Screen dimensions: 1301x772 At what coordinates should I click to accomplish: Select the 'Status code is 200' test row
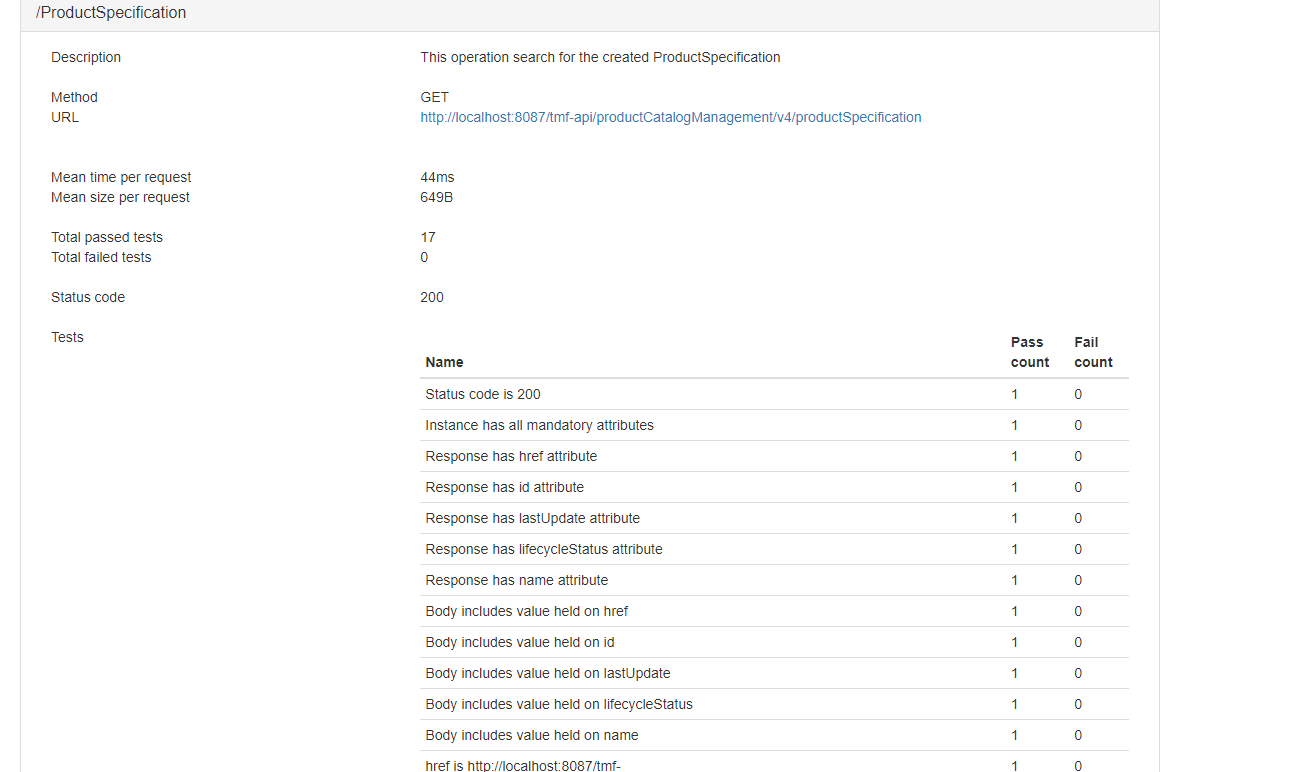coord(483,394)
